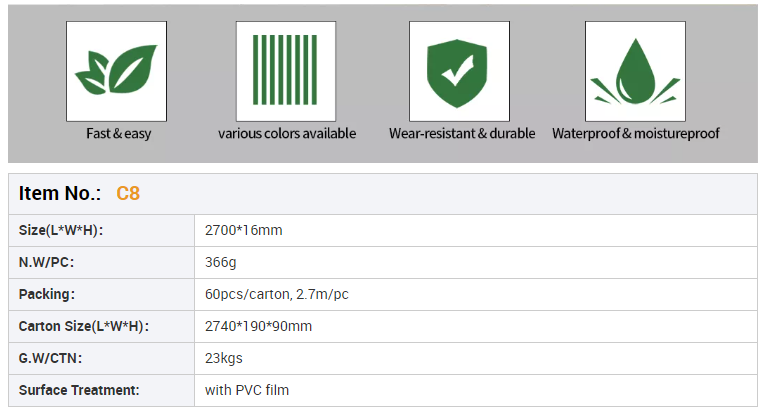This screenshot has height=411, width=775.
Task: Click the 'Wear-resistant & durable' caption
Action: [462, 133]
